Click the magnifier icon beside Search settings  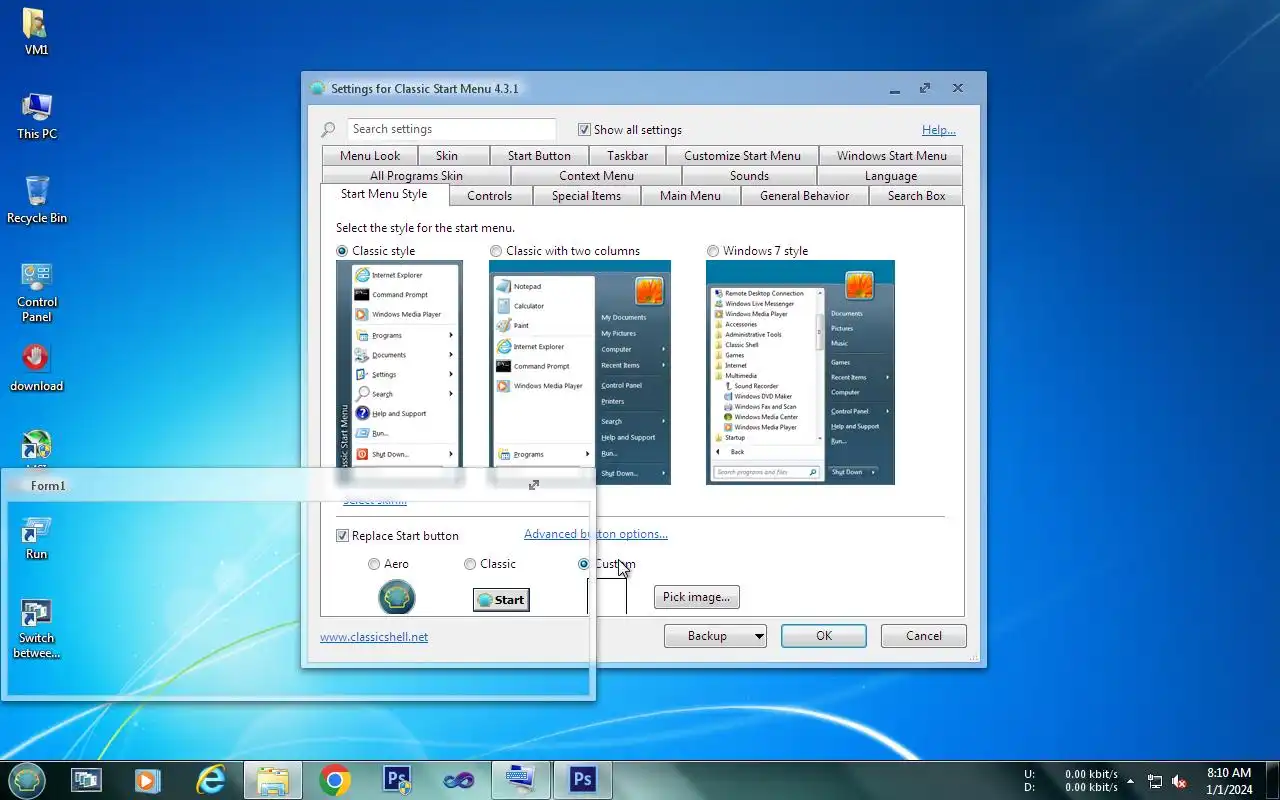[x=328, y=130]
